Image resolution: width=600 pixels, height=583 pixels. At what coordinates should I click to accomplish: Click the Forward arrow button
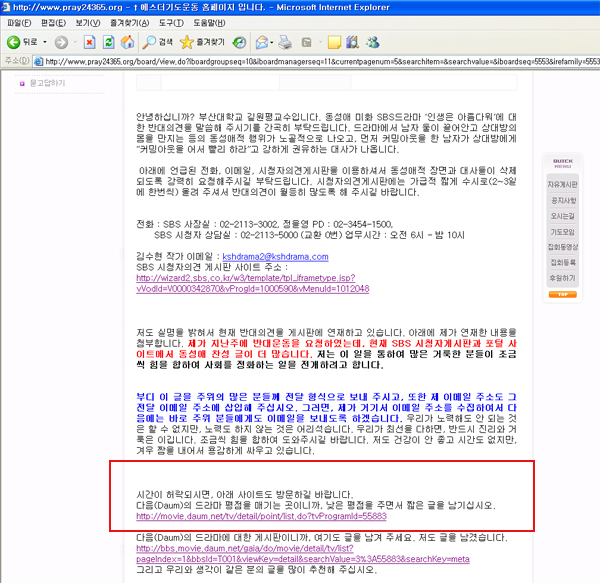click(61, 43)
